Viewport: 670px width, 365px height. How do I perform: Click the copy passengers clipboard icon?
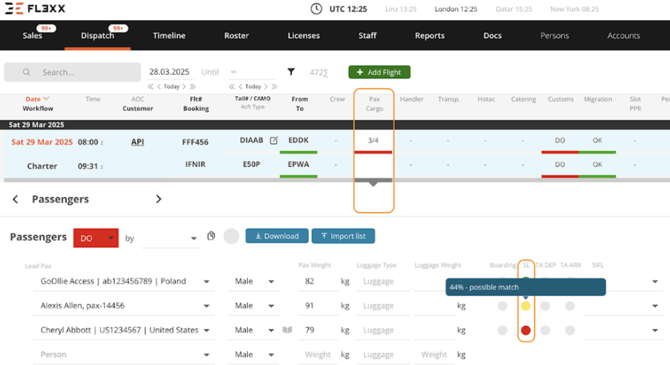[x=211, y=236]
